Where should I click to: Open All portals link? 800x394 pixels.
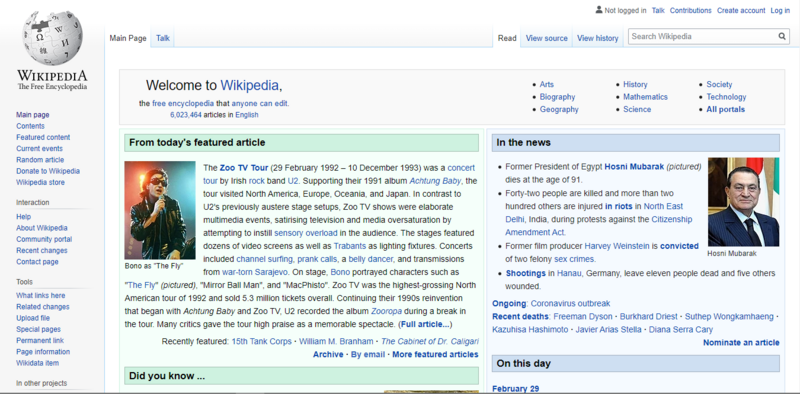click(x=726, y=109)
